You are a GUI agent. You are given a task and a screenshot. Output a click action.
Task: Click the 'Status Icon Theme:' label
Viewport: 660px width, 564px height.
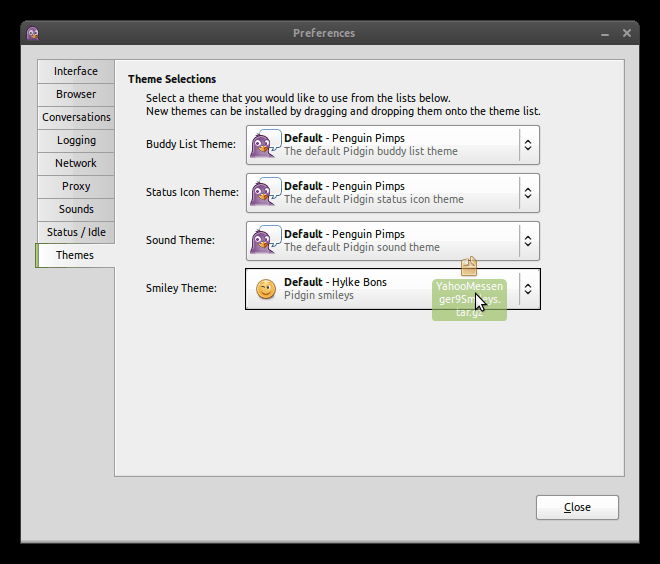tap(192, 192)
